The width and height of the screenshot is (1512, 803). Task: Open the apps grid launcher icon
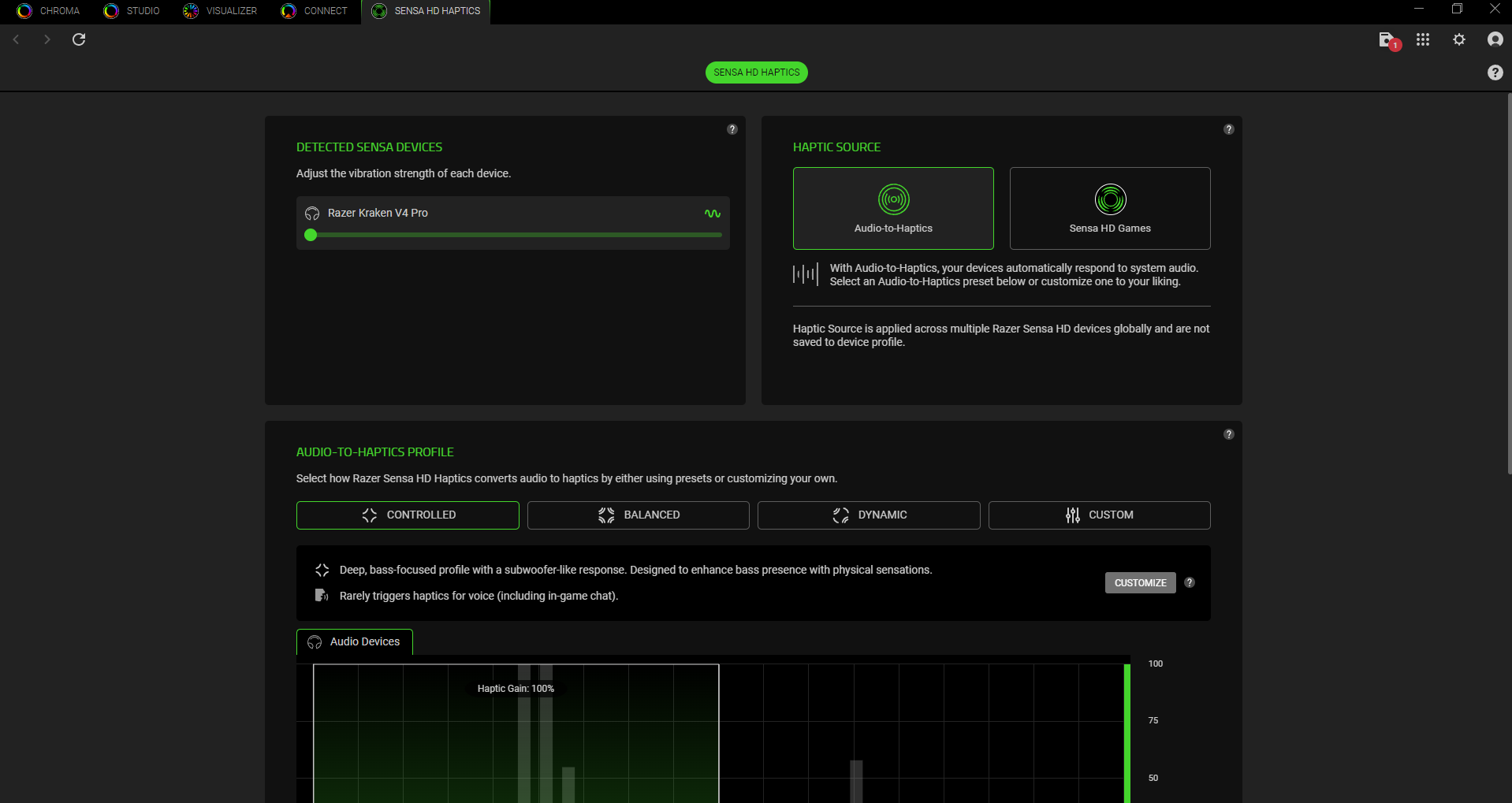[x=1422, y=39]
